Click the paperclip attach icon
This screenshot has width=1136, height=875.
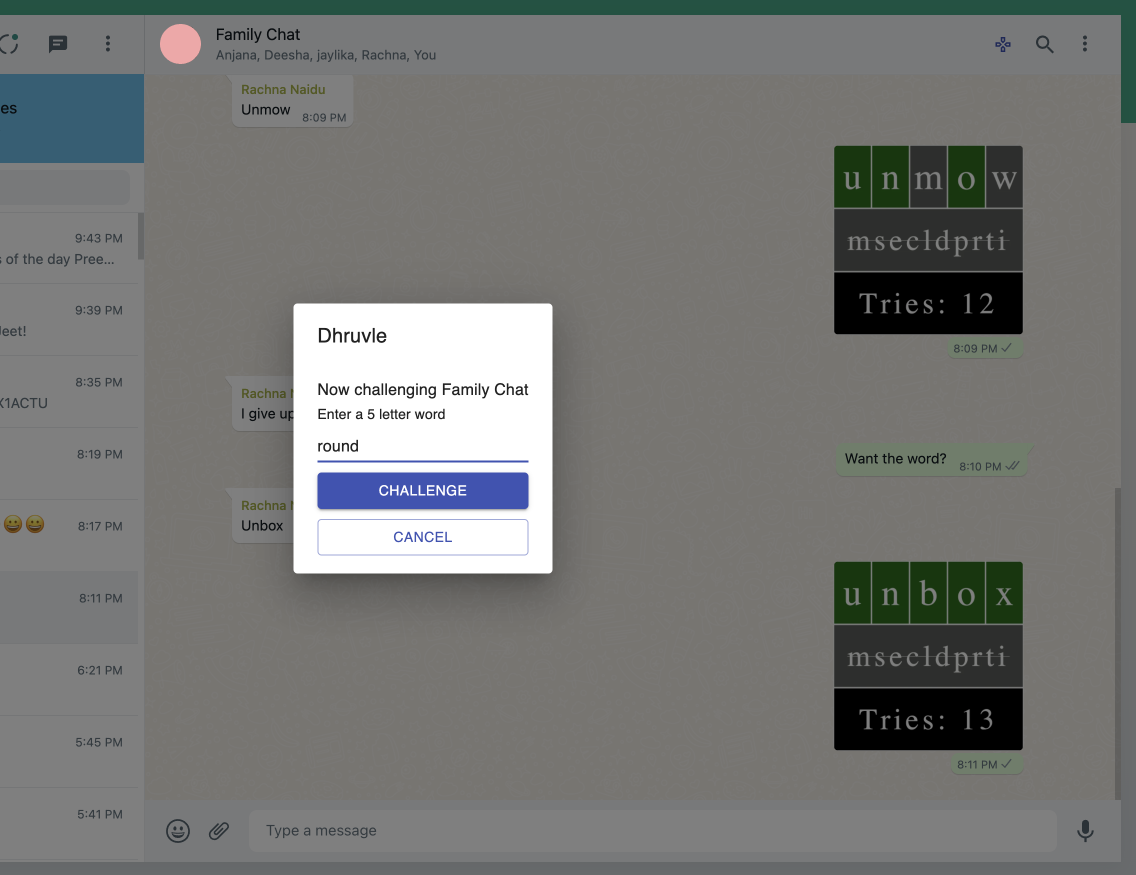219,830
